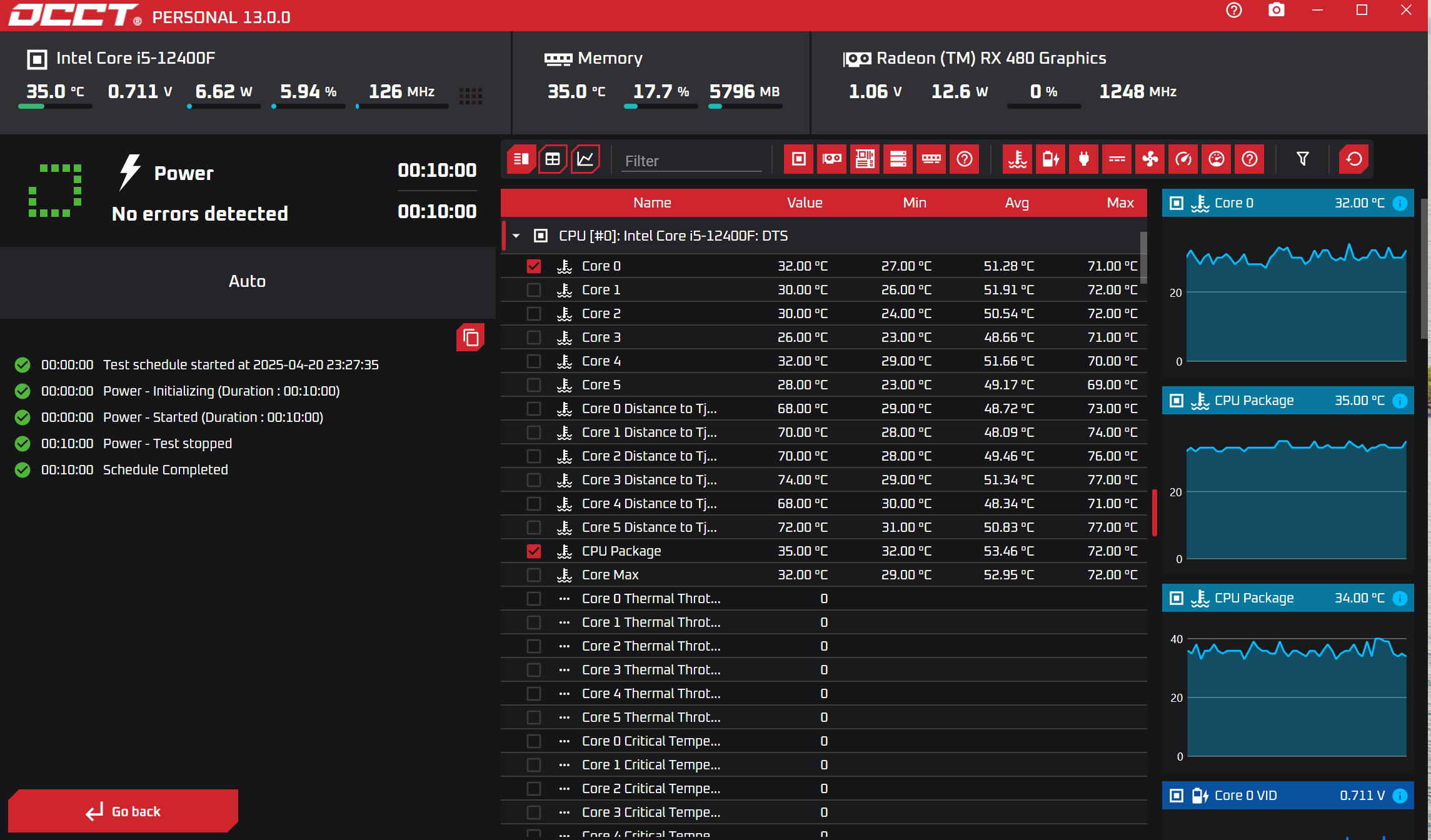Click the CPU grid dots icon

click(x=470, y=96)
